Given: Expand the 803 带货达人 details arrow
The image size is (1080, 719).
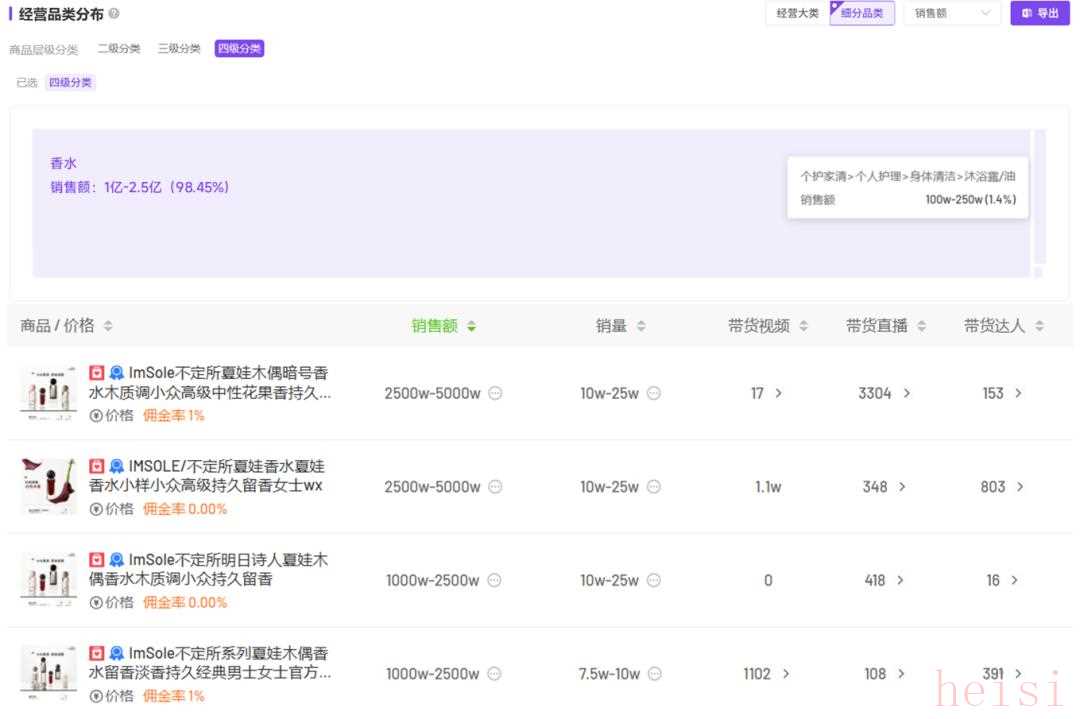Looking at the screenshot, I should point(1020,487).
